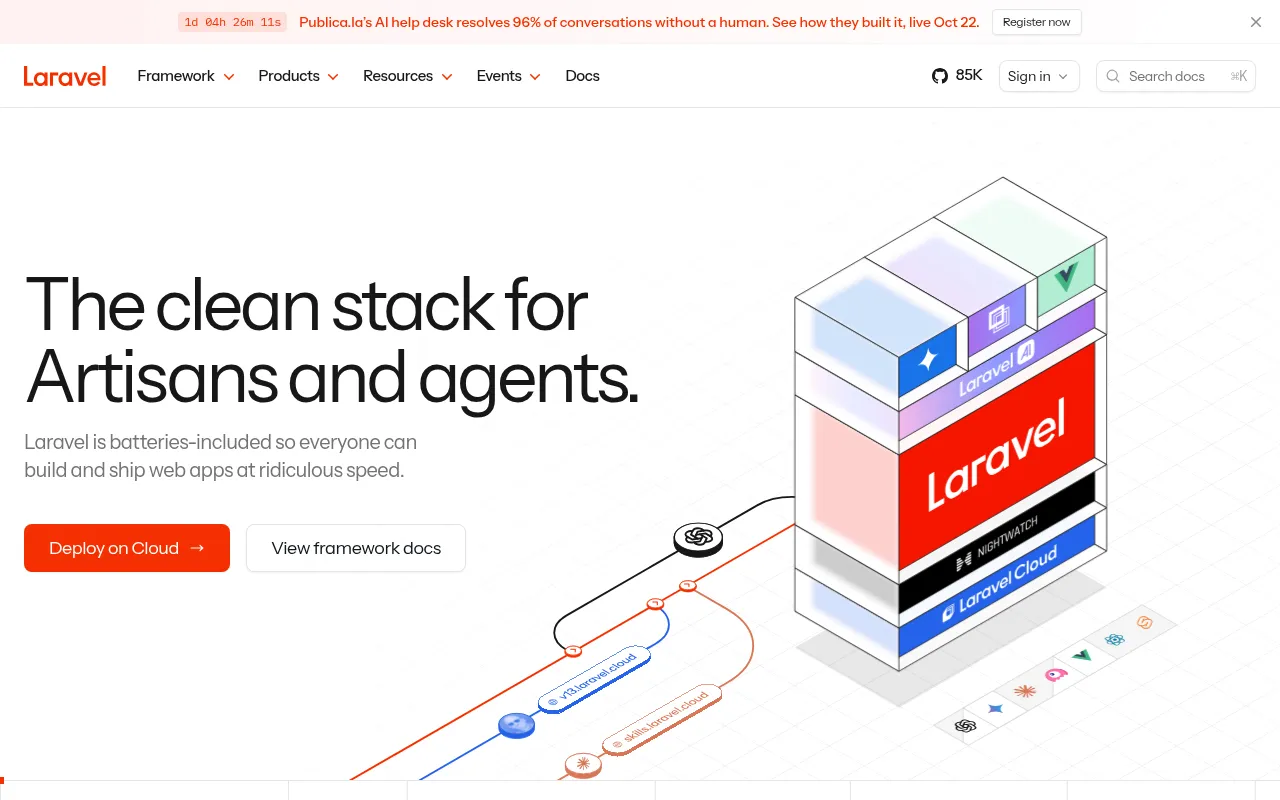Click the 1d 04h countdown timer
1280x800 pixels.
click(x=232, y=22)
